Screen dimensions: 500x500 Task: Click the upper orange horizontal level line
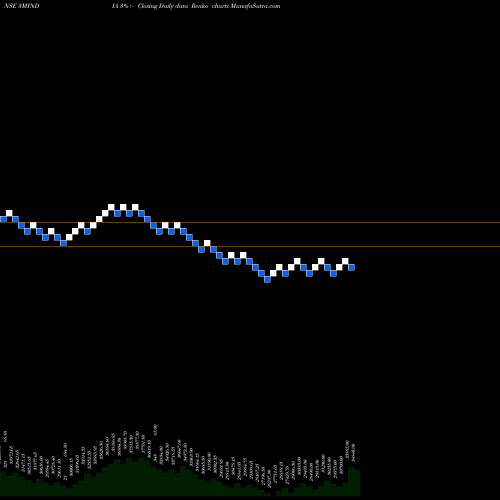tap(250, 222)
